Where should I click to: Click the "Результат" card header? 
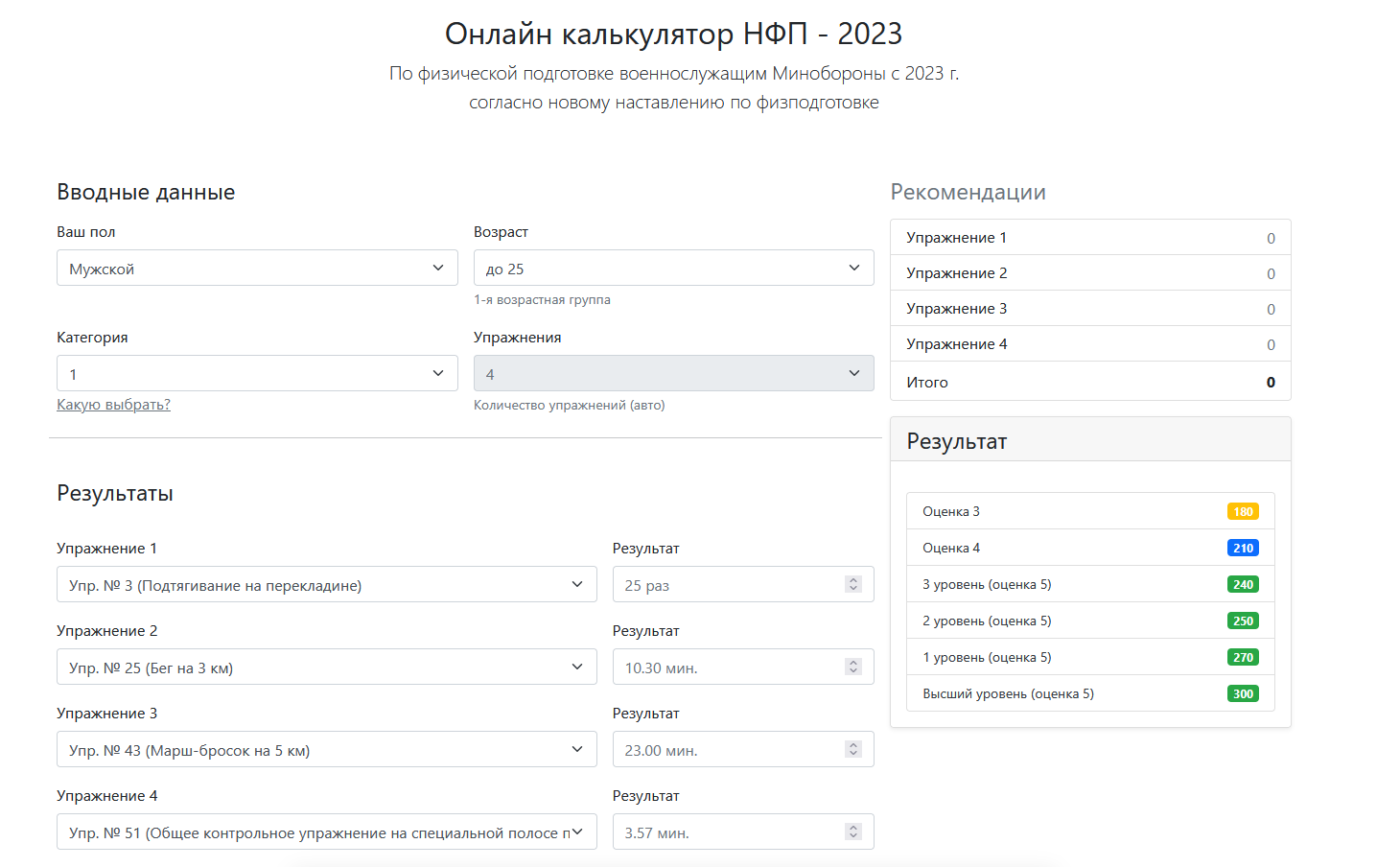[1090, 440]
